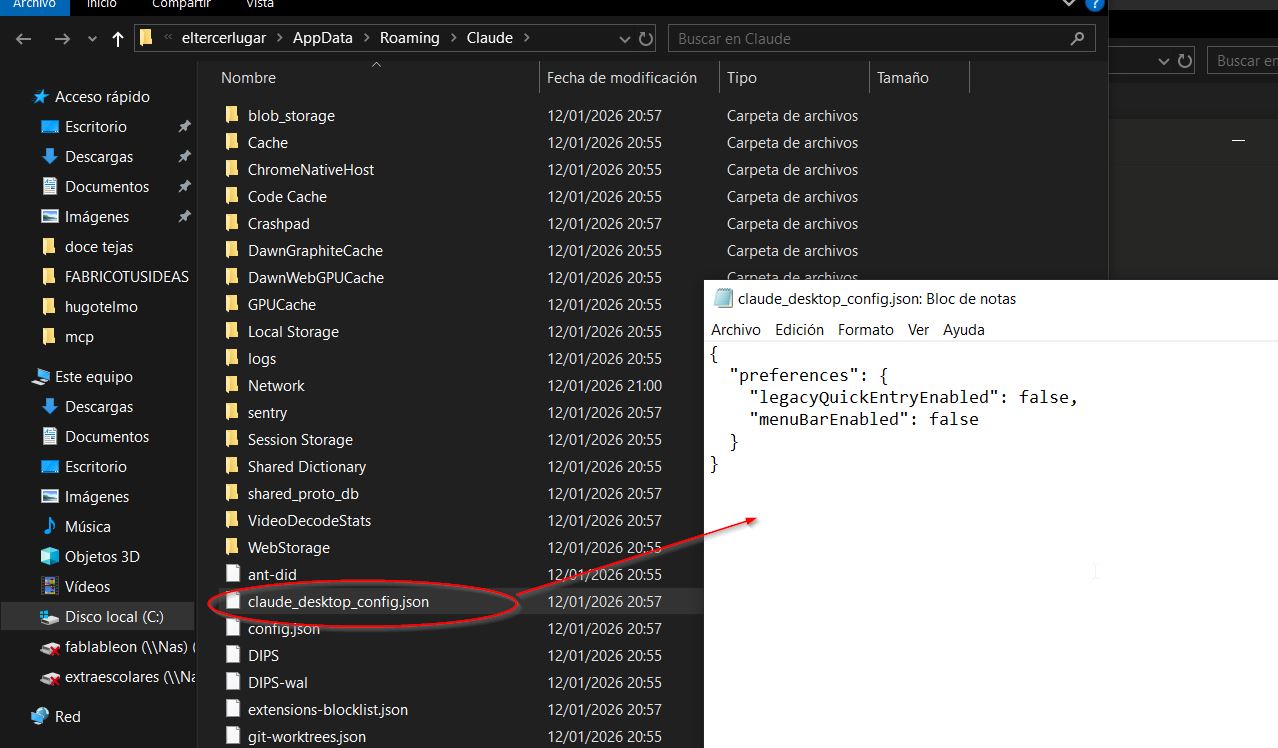Select the claude_desktop_config.json file icon
The width and height of the screenshot is (1278, 748).
[x=232, y=602]
